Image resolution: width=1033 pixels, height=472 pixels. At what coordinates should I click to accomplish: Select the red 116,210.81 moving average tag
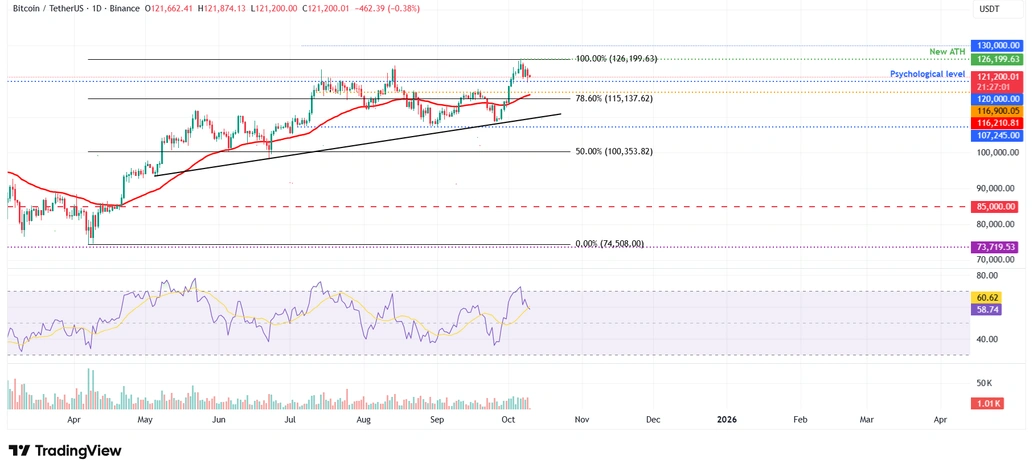[999, 122]
